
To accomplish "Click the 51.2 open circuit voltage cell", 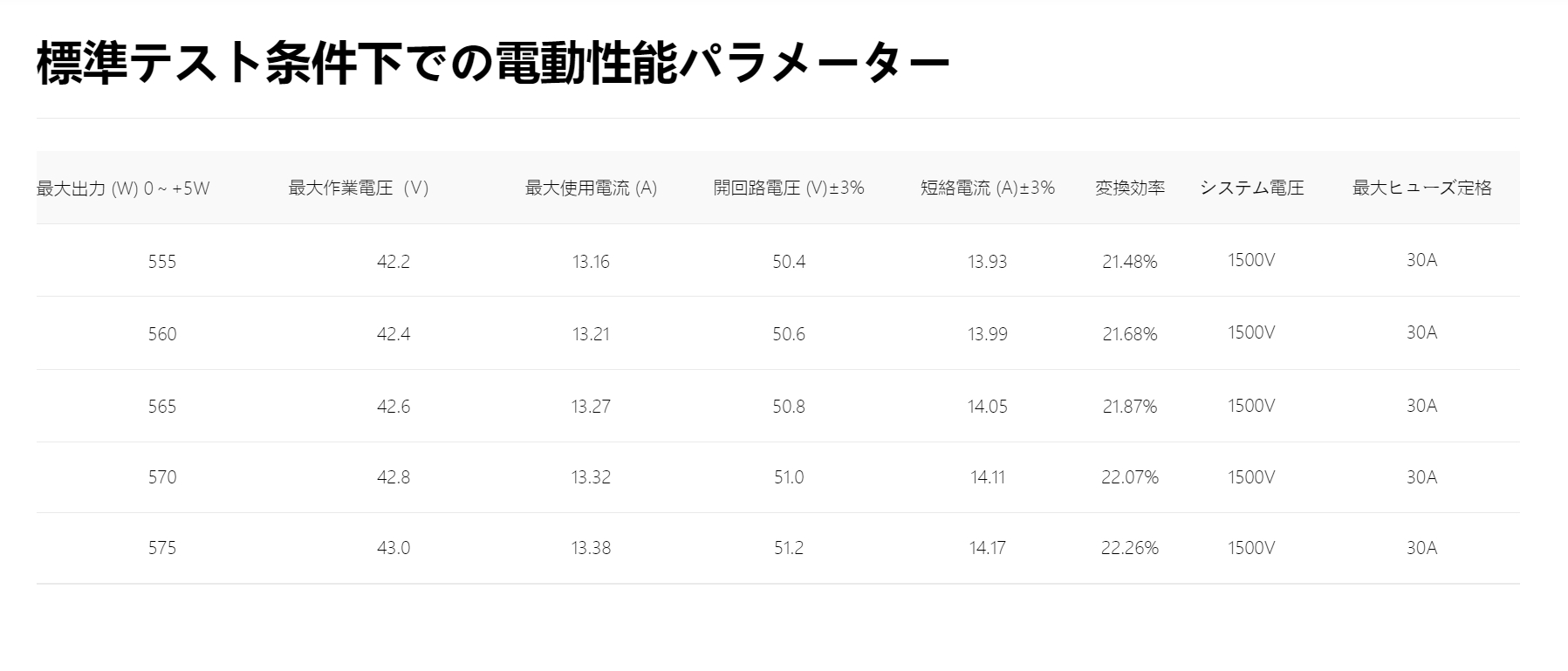I will 789,548.
